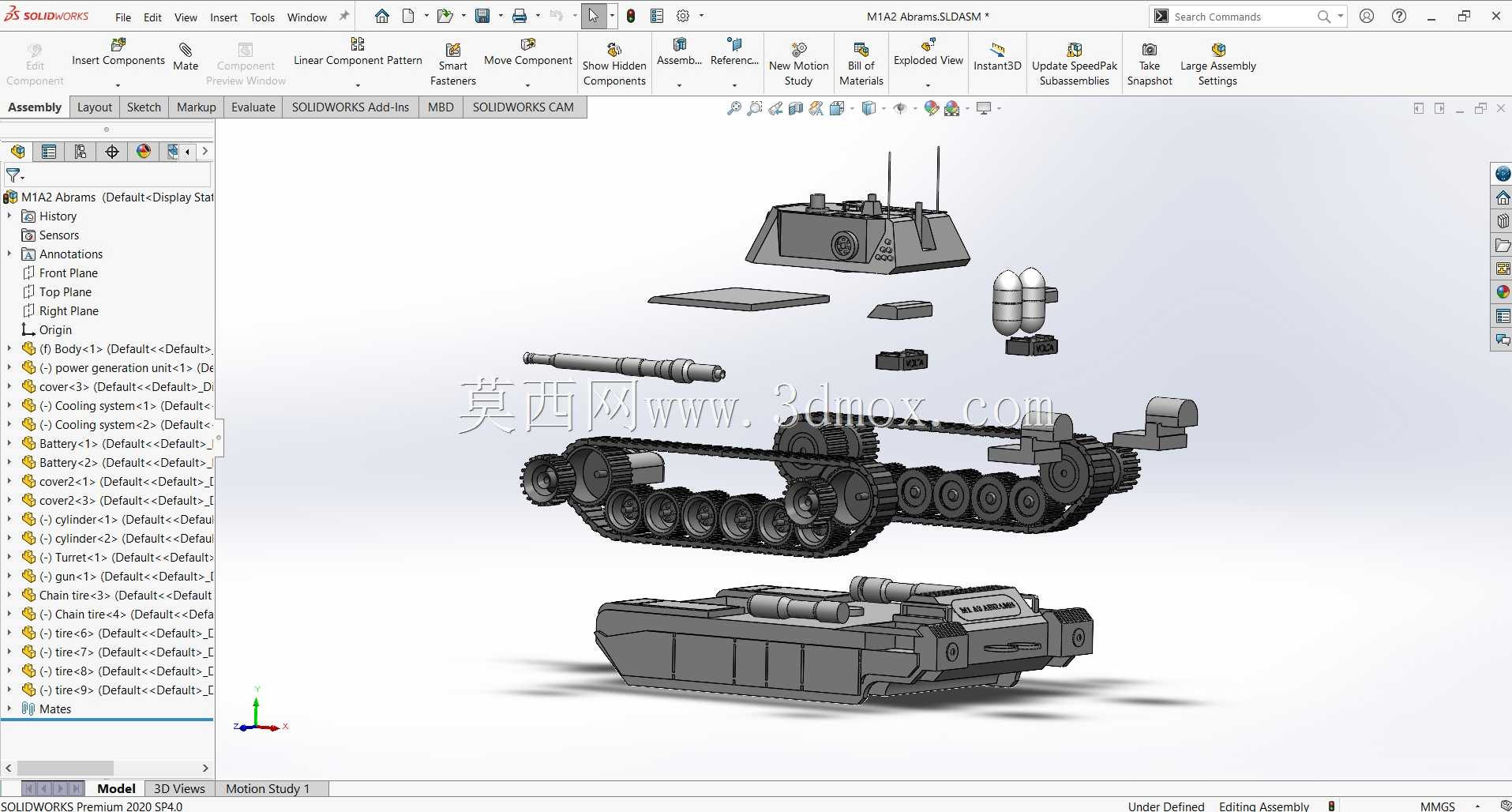Expand the Mates folder
This screenshot has height=812, width=1512.
coord(9,709)
